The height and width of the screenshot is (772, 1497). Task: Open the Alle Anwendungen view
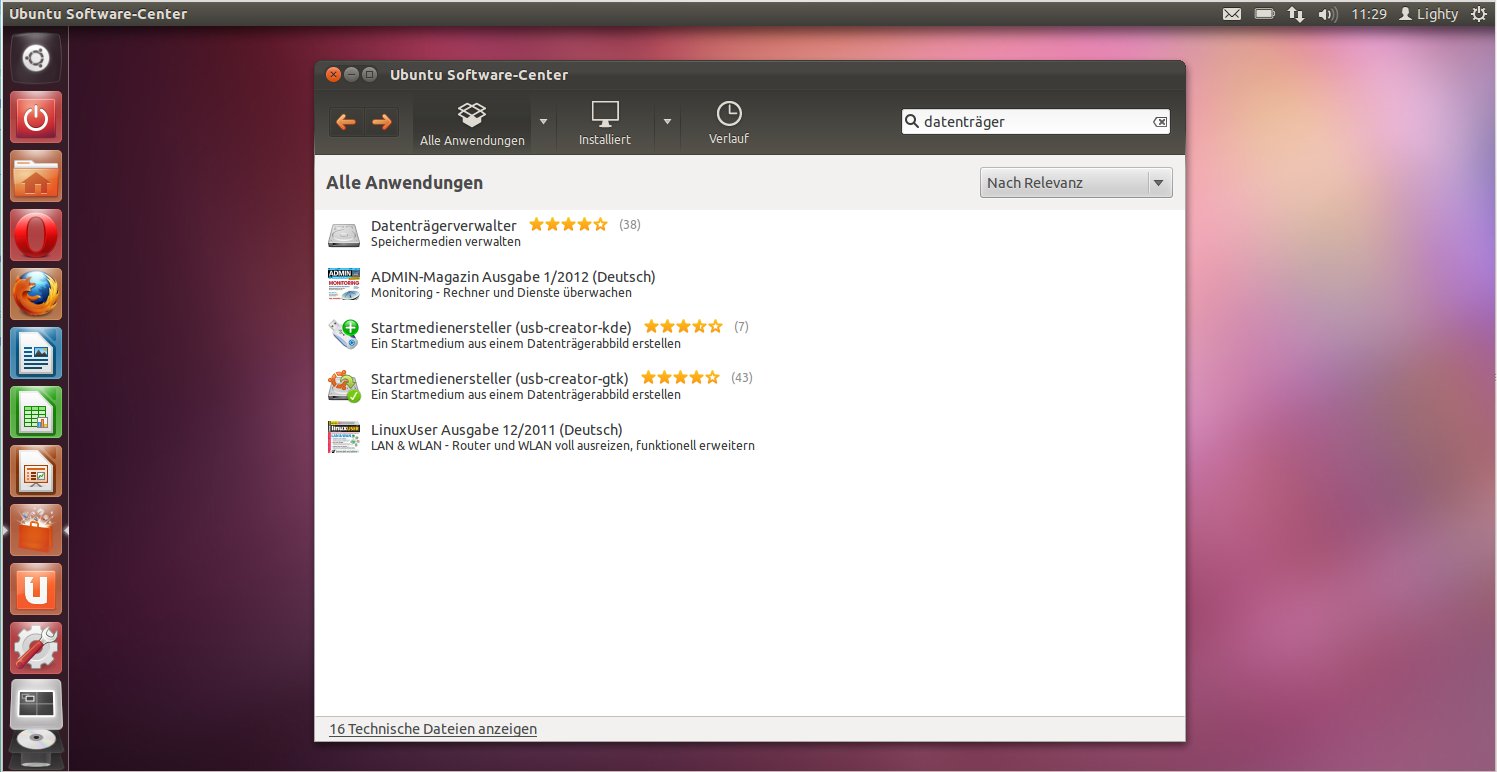click(x=472, y=124)
